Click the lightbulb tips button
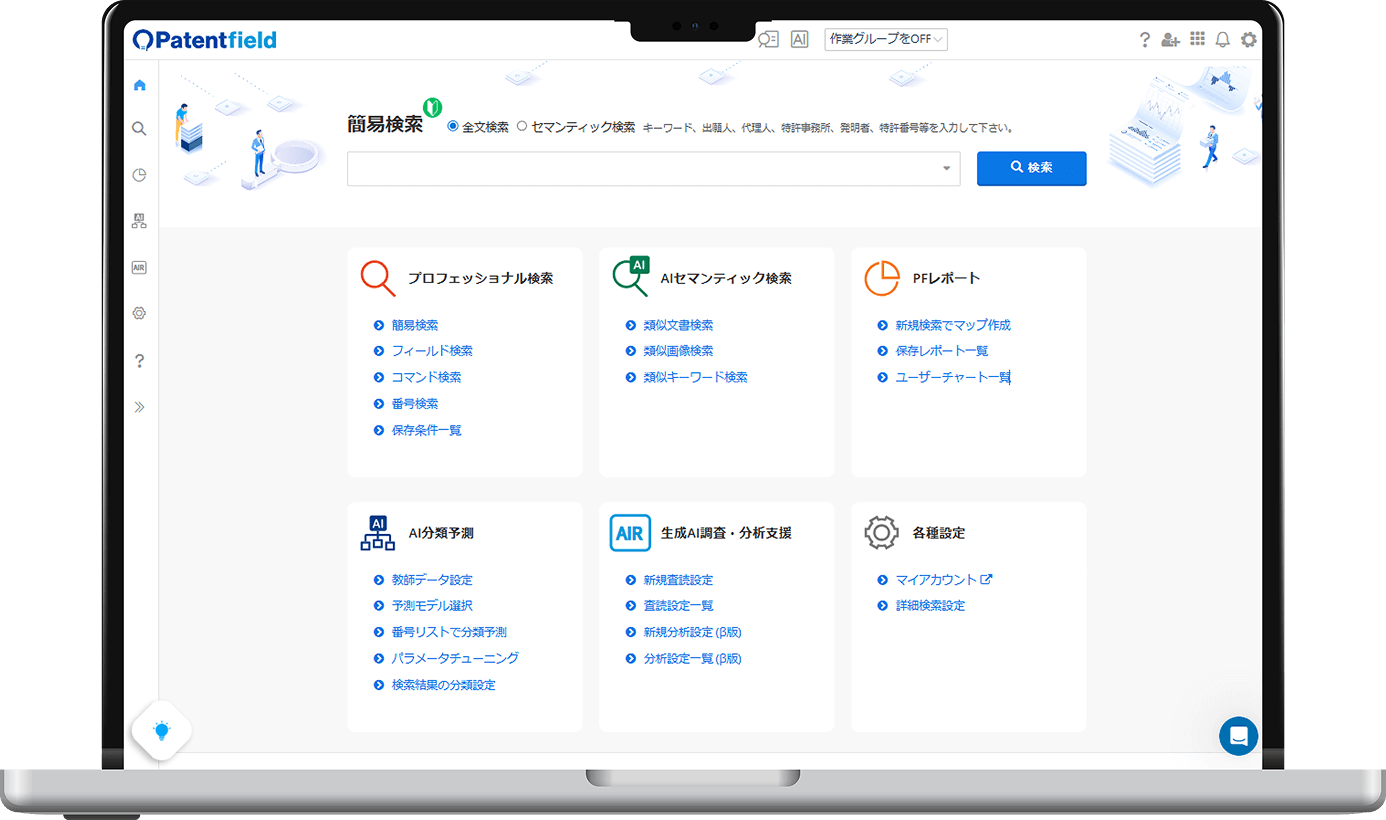This screenshot has height=820, width=1386. coord(161,731)
